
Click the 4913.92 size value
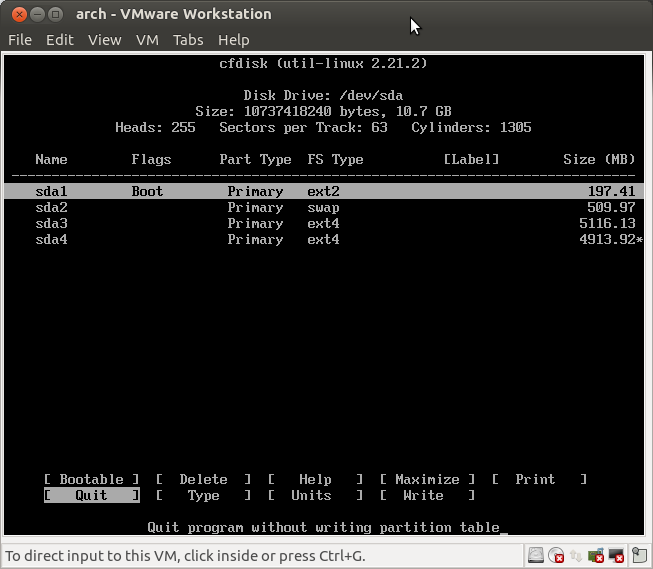coord(607,240)
